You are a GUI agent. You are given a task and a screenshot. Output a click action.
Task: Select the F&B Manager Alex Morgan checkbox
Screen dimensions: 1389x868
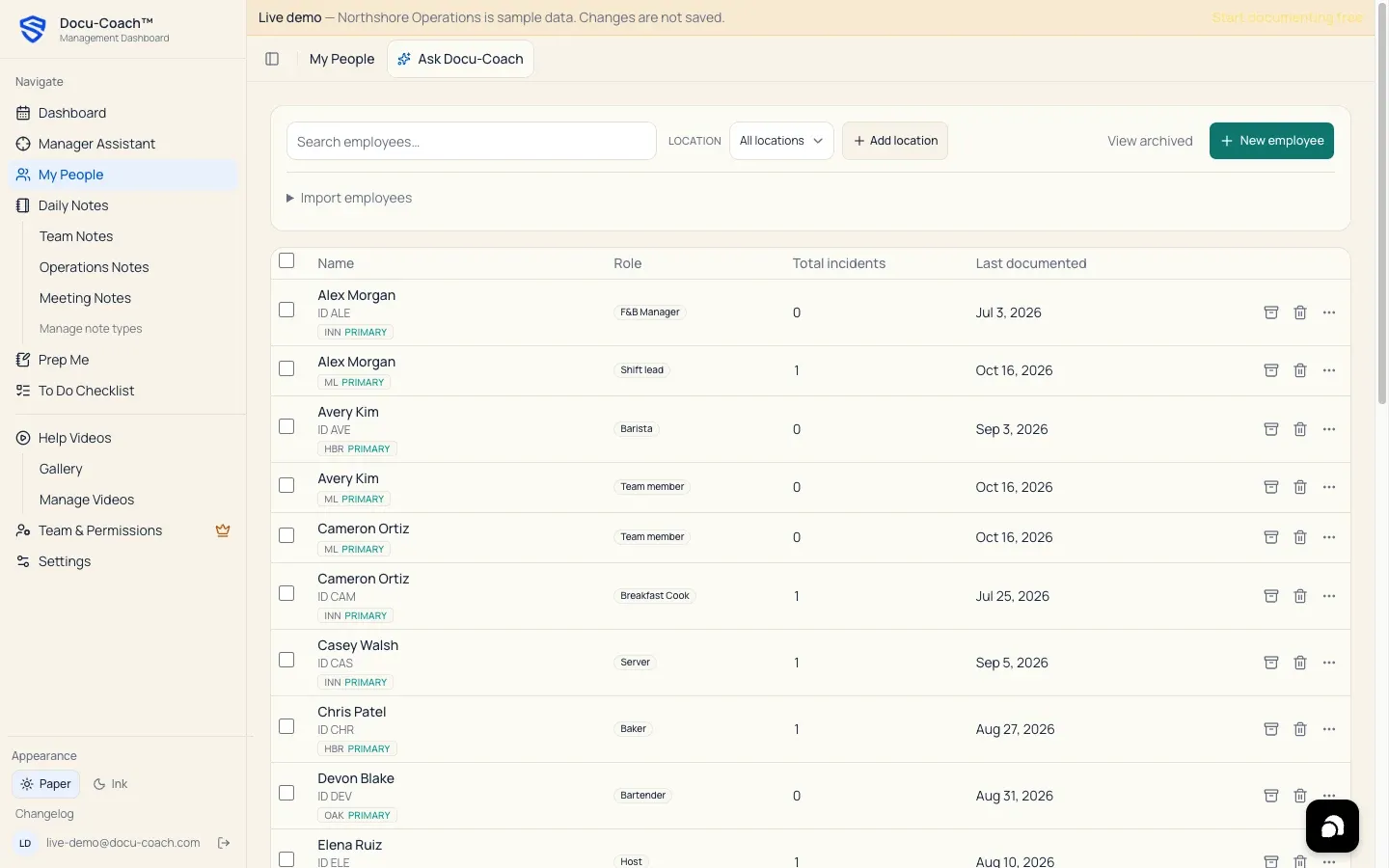pyautogui.click(x=286, y=310)
